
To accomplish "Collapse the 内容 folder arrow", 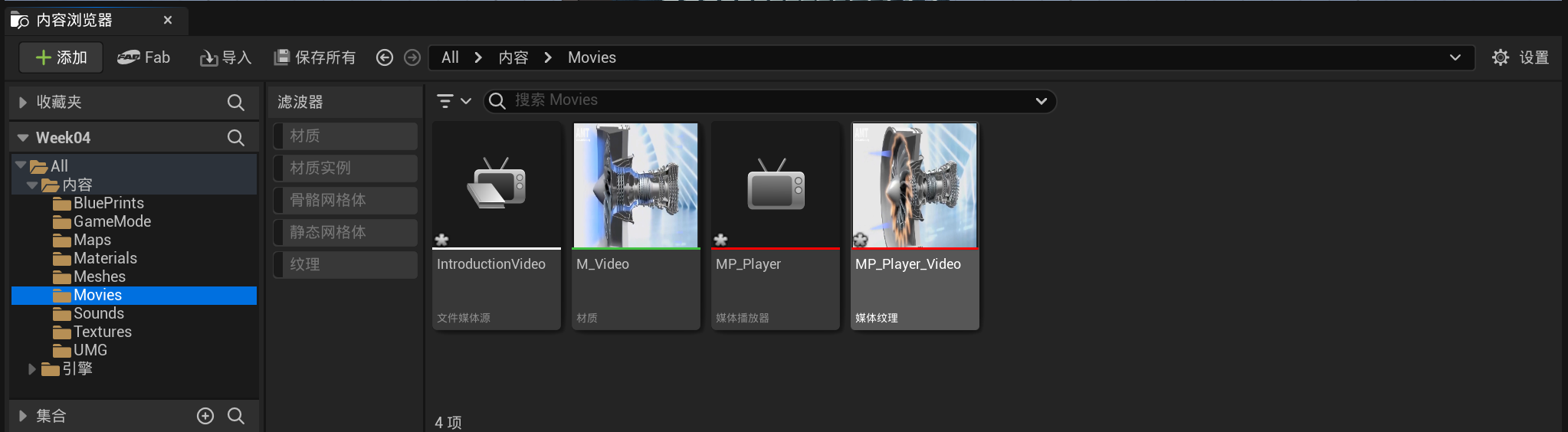I will click(32, 185).
